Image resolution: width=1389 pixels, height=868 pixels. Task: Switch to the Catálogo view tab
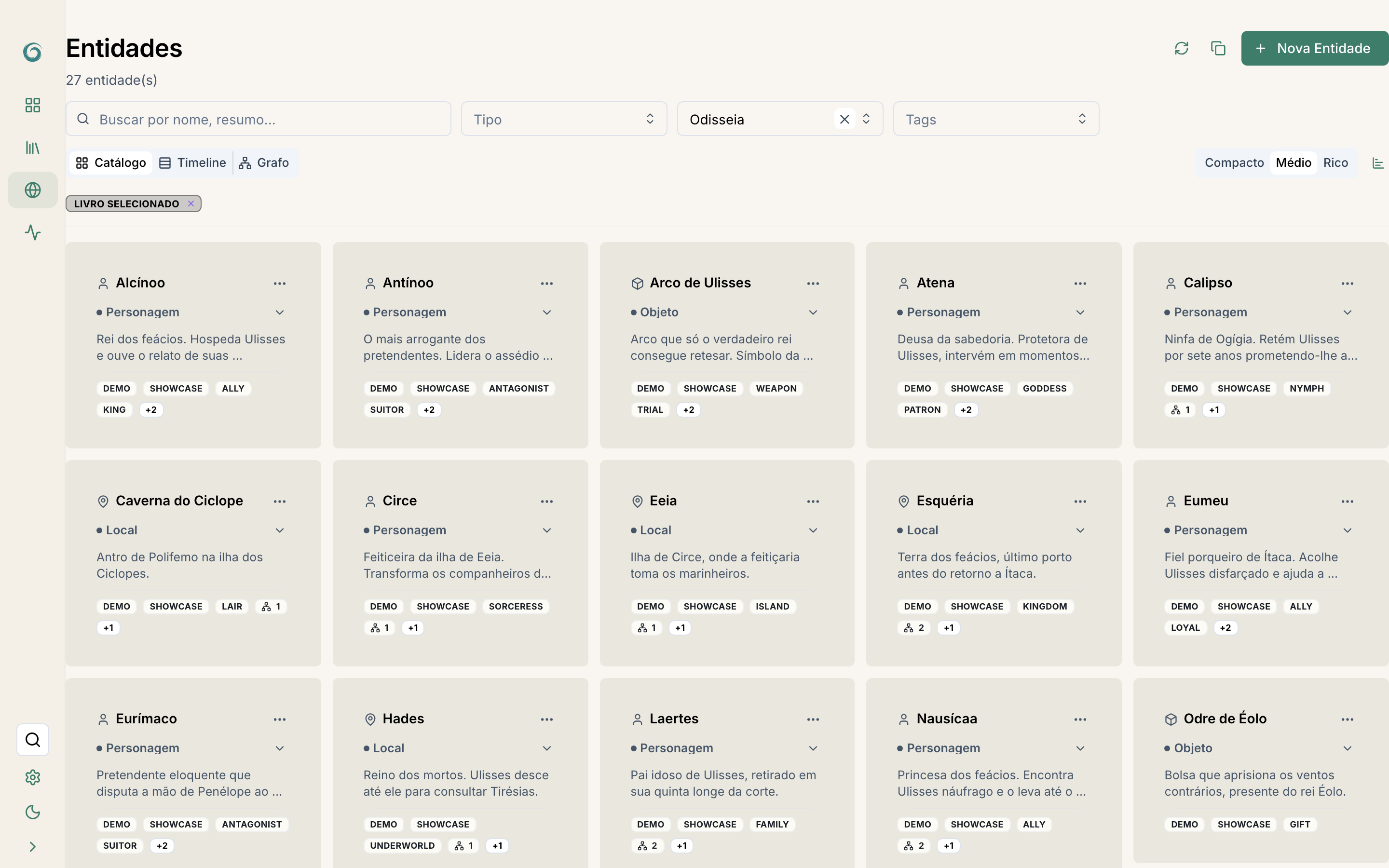coord(111,163)
